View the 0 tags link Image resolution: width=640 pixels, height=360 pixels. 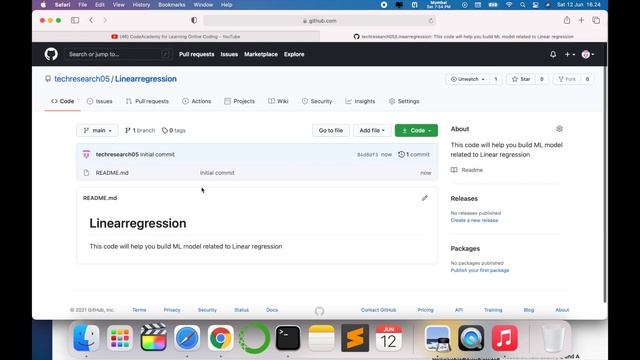[x=174, y=130]
